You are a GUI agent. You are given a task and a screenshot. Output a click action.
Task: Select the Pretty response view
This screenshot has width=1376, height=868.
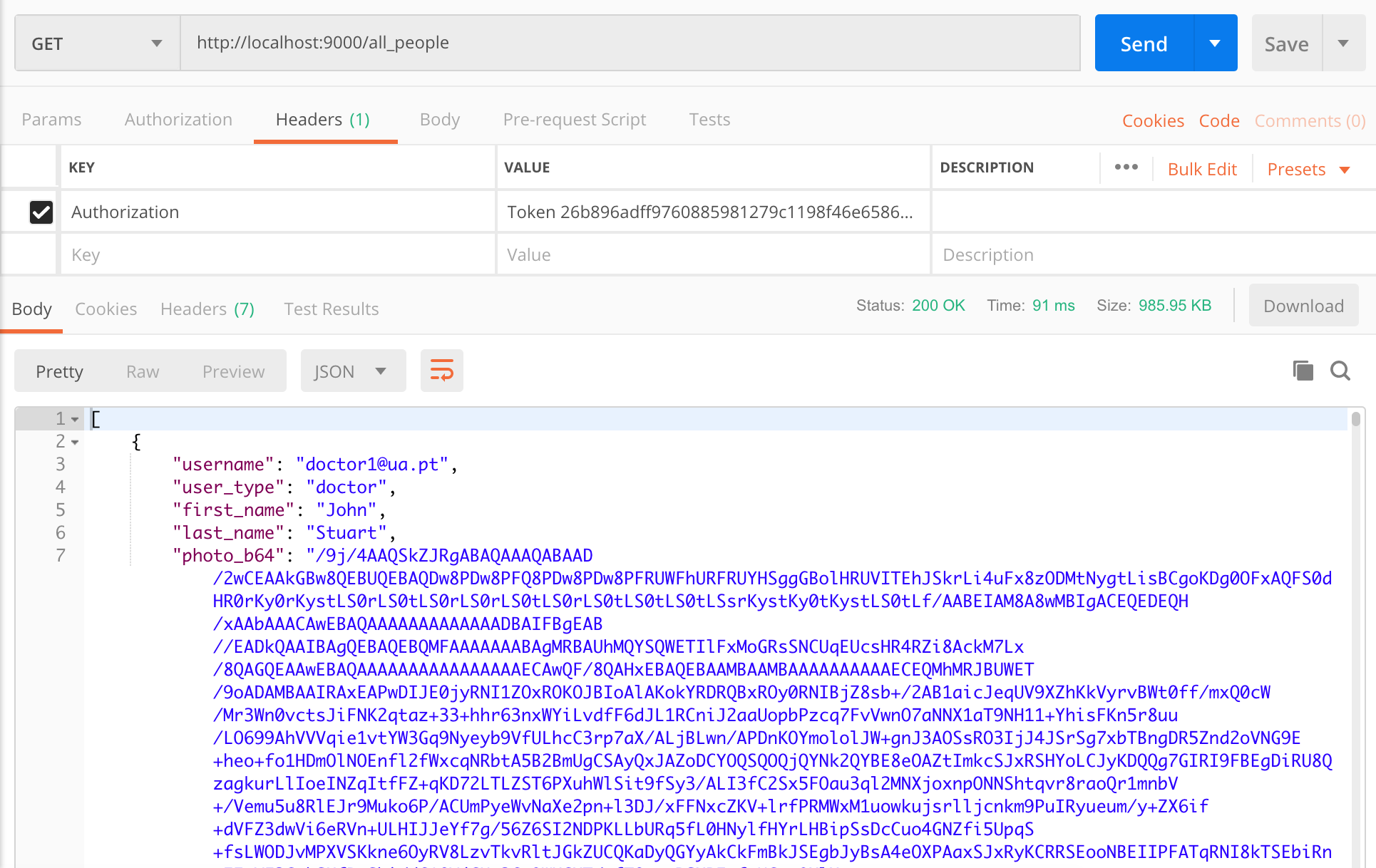click(x=59, y=371)
